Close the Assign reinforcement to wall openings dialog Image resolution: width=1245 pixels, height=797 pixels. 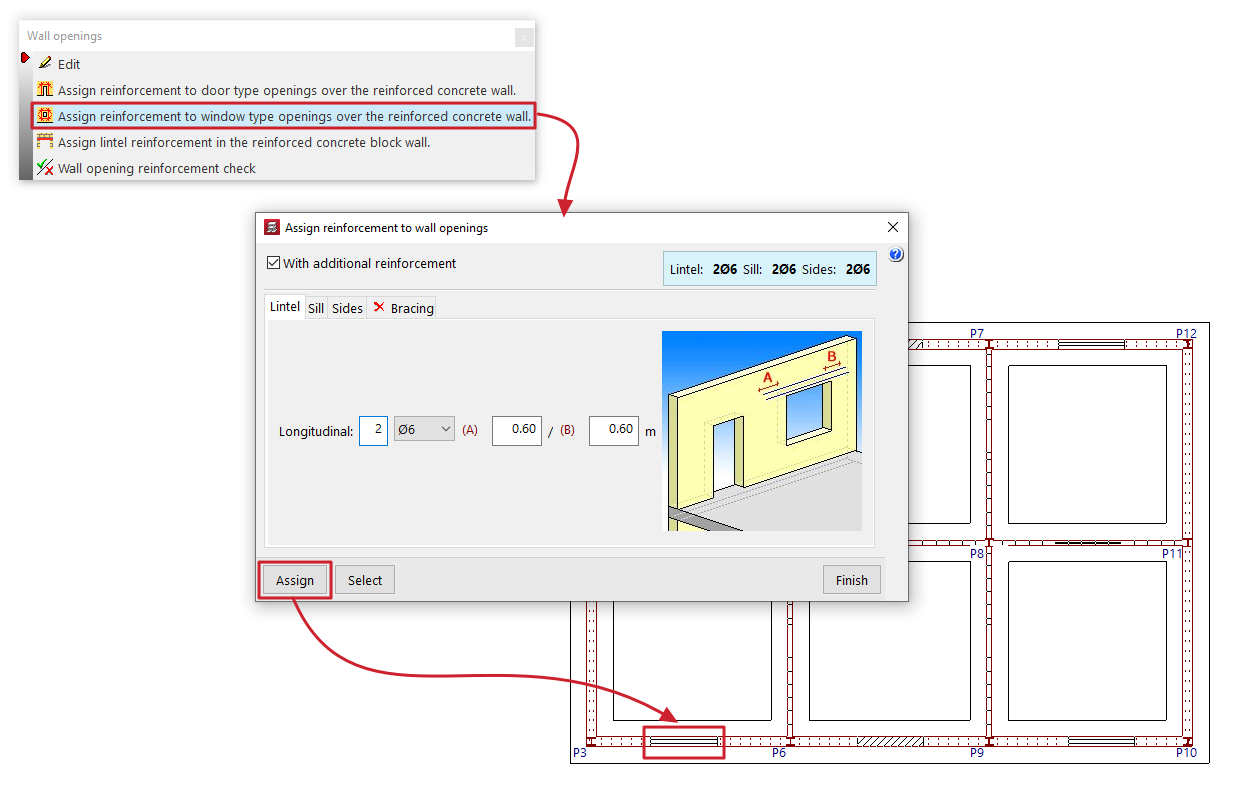coord(893,227)
